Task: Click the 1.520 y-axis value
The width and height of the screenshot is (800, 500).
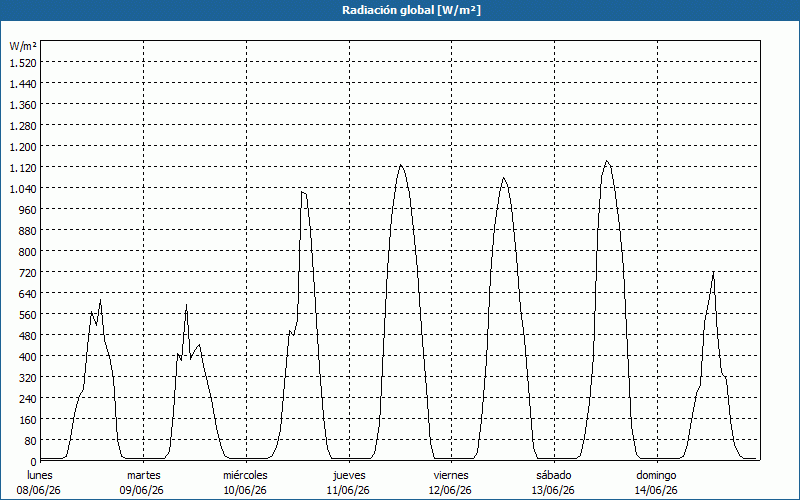Action: (x=23, y=63)
